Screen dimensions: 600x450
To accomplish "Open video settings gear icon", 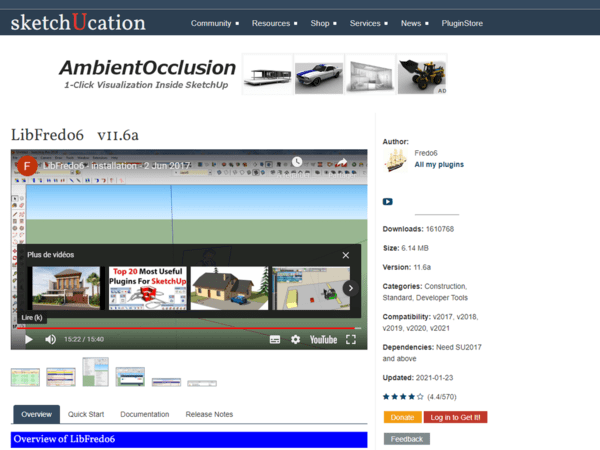I will [x=295, y=339].
